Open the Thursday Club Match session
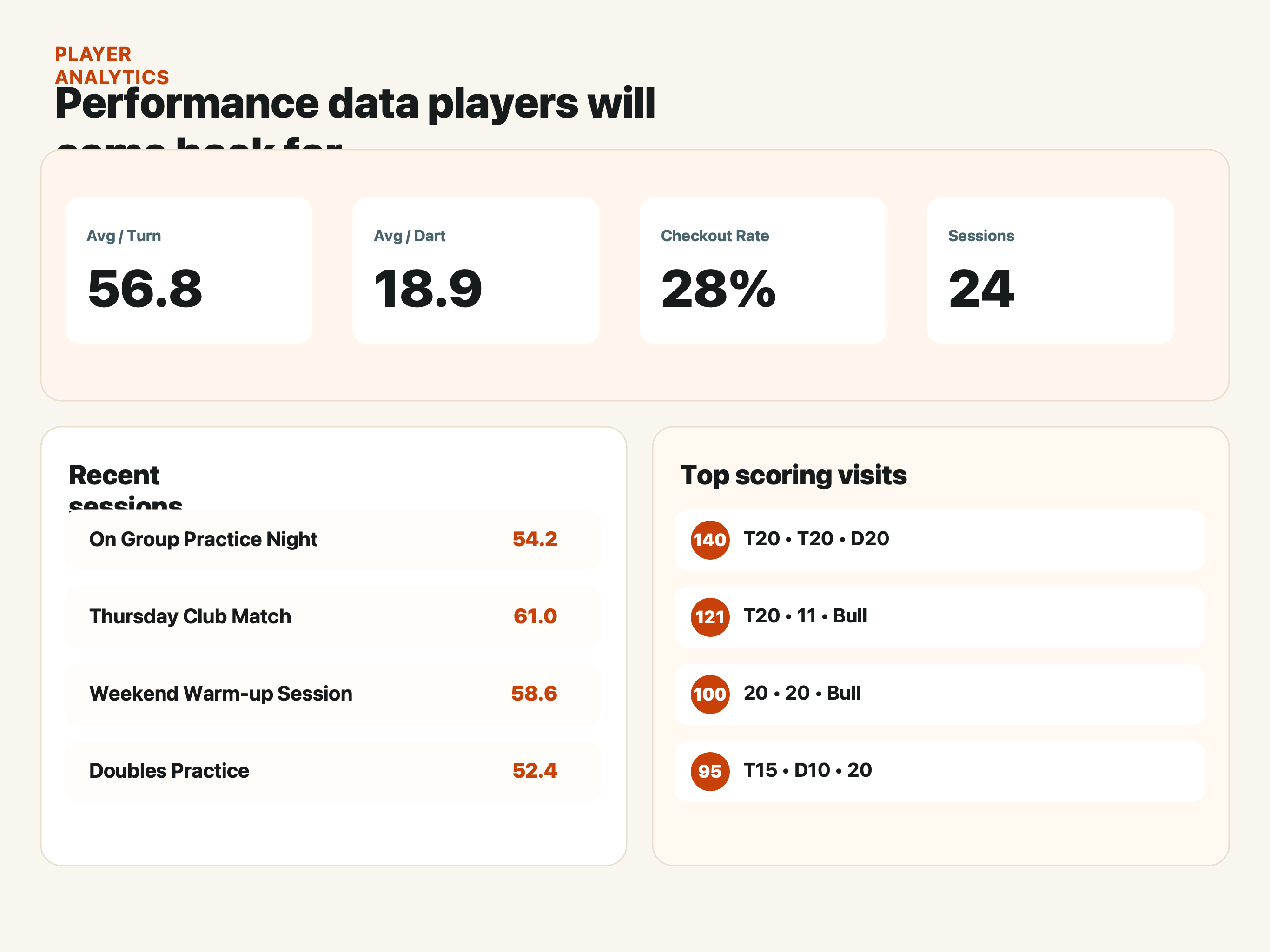Viewport: 1270px width, 952px height. point(334,617)
